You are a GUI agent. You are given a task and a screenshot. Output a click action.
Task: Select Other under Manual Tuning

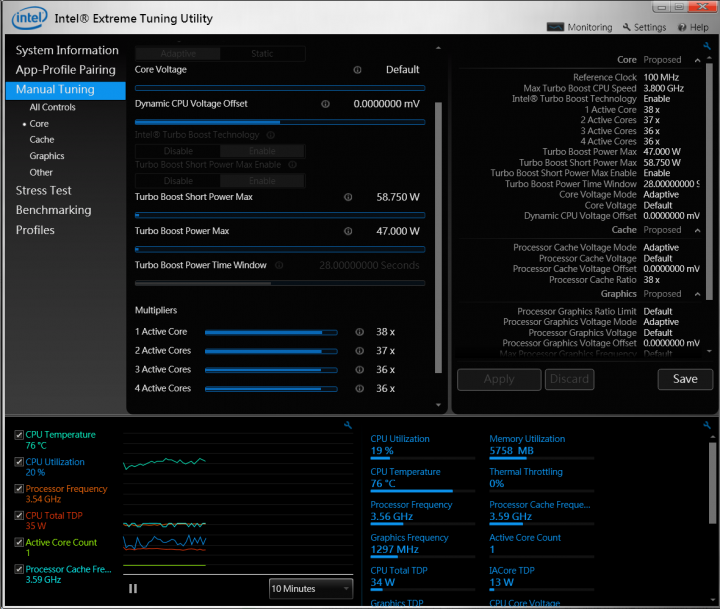tap(41, 172)
